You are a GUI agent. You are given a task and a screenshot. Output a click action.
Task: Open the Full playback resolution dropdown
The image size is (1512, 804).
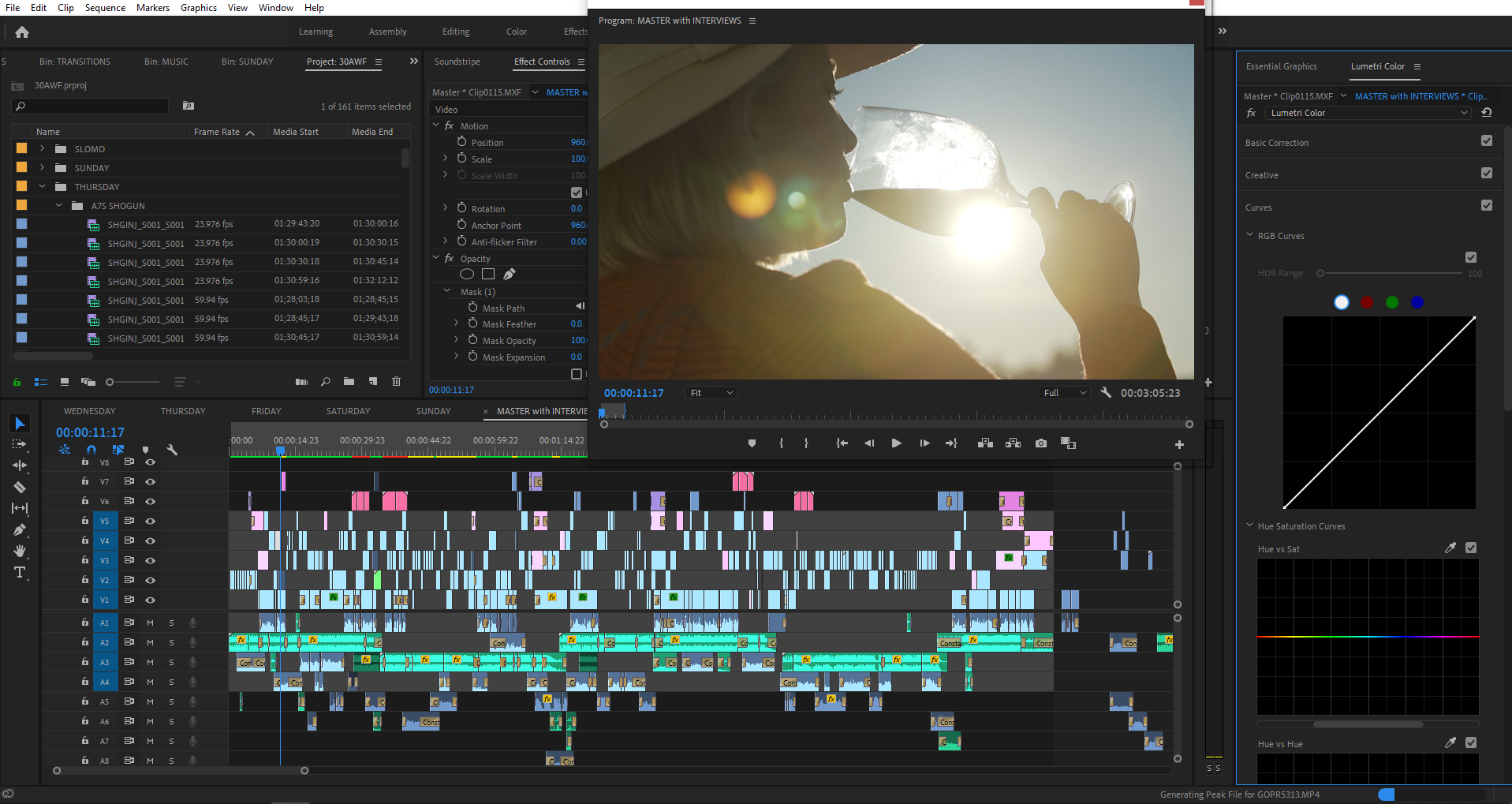click(x=1064, y=393)
